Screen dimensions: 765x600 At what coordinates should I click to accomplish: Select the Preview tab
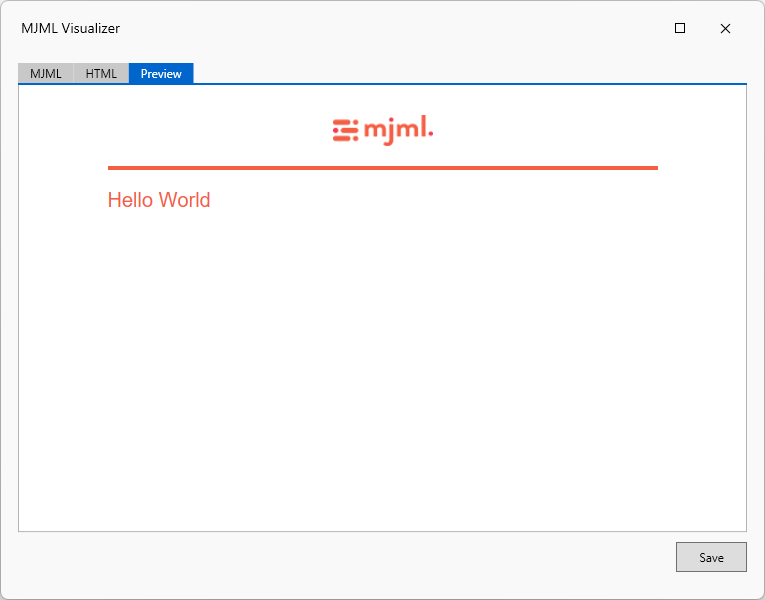(x=161, y=74)
